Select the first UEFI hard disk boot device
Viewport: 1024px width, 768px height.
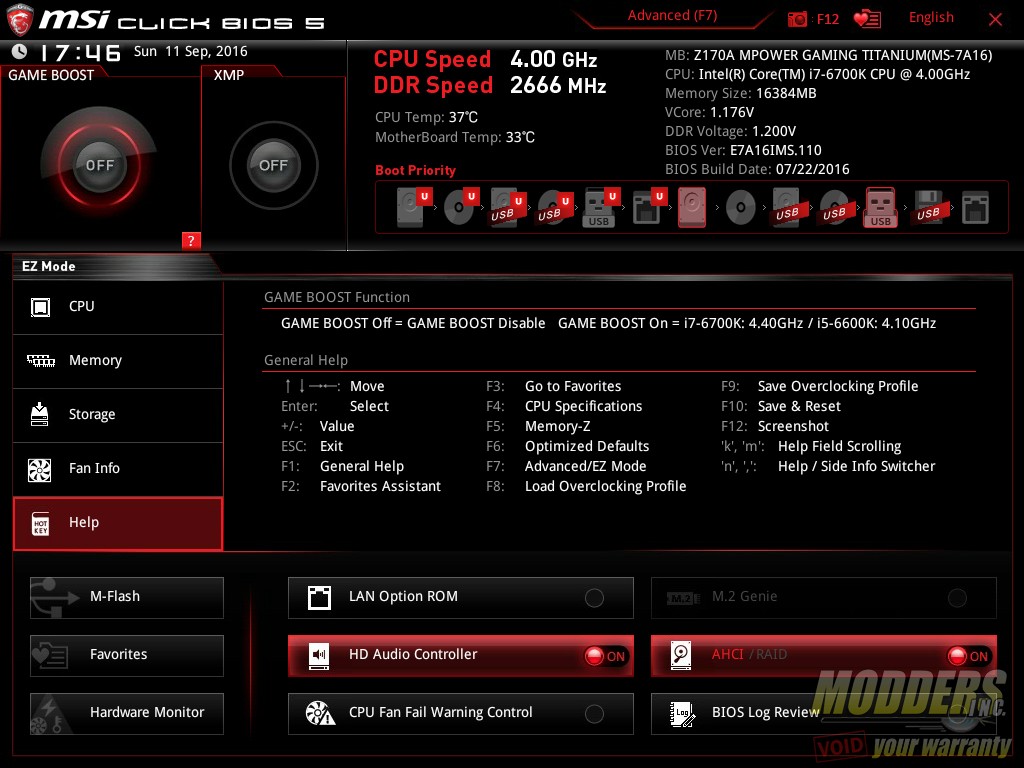(414, 207)
